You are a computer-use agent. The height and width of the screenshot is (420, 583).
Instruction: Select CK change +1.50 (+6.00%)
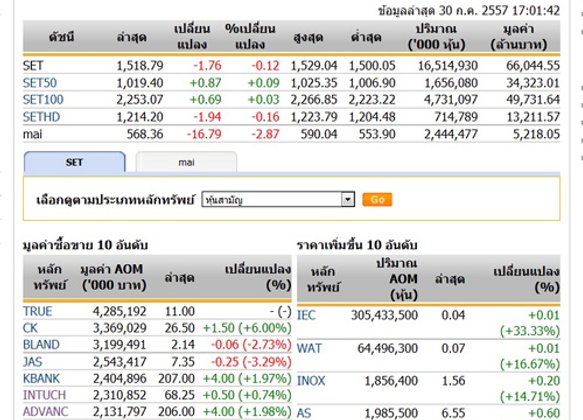point(247,328)
